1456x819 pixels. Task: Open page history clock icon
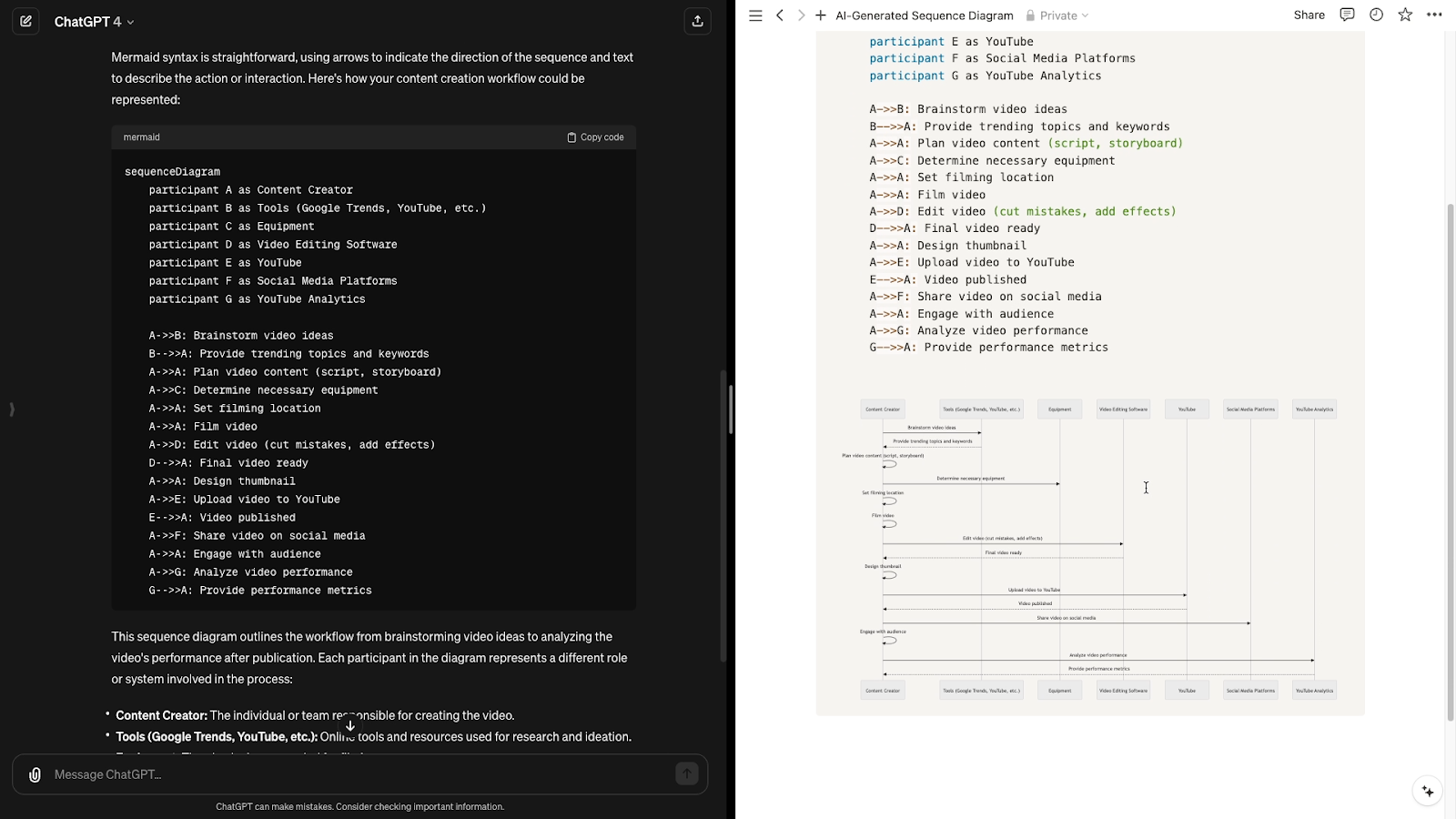(1376, 15)
